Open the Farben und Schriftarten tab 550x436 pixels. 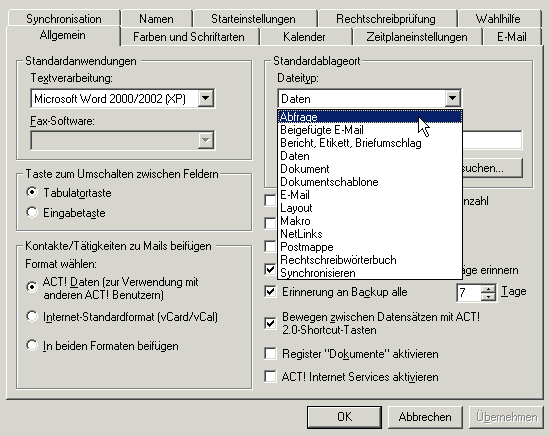[x=189, y=36]
